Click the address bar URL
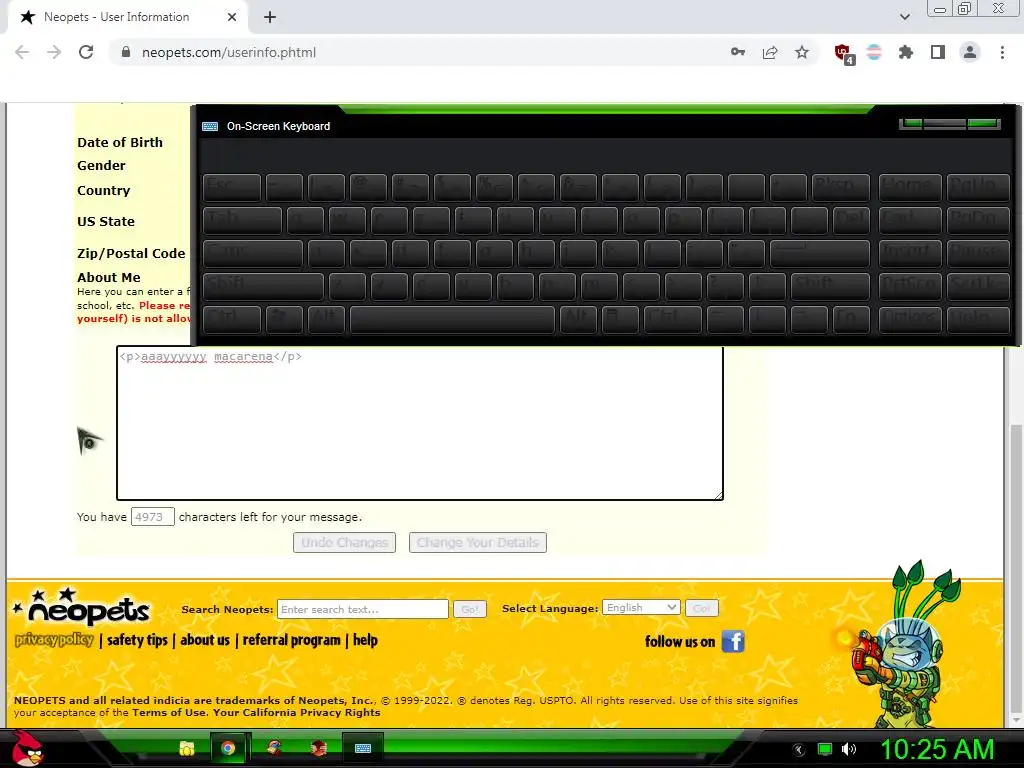This screenshot has height=768, width=1024. pyautogui.click(x=229, y=52)
